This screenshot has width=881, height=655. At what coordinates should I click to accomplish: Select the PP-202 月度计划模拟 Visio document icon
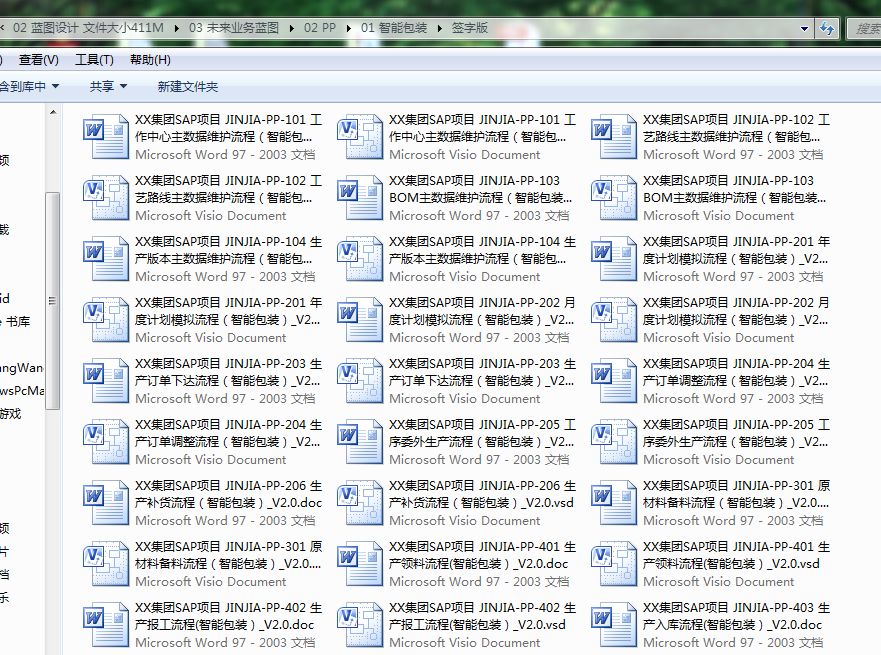click(x=614, y=320)
